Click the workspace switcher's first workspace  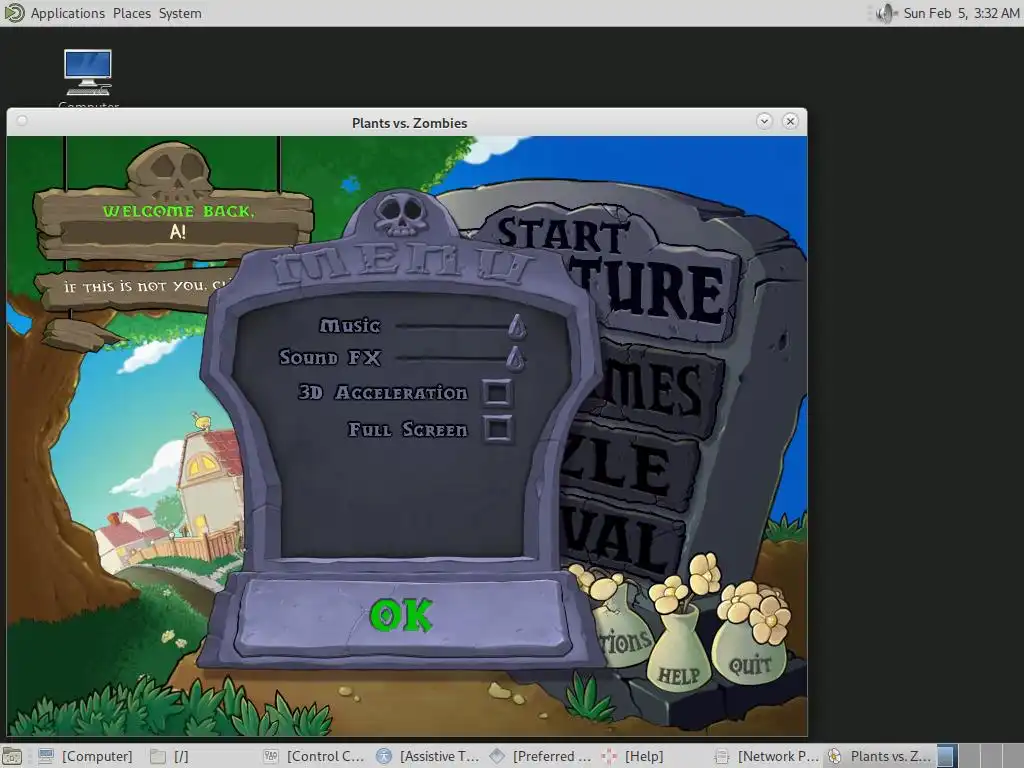point(948,756)
